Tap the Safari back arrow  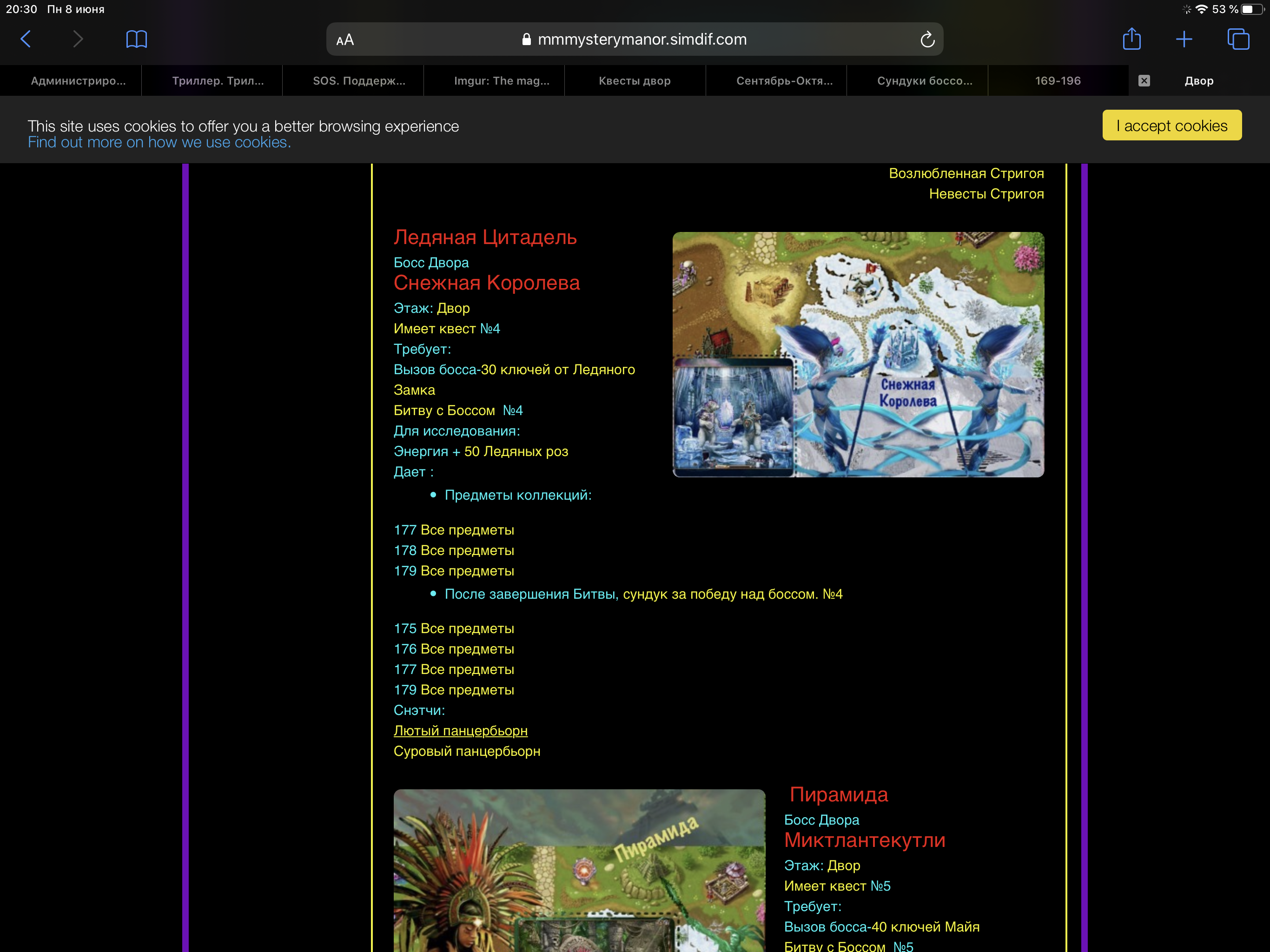[x=25, y=39]
